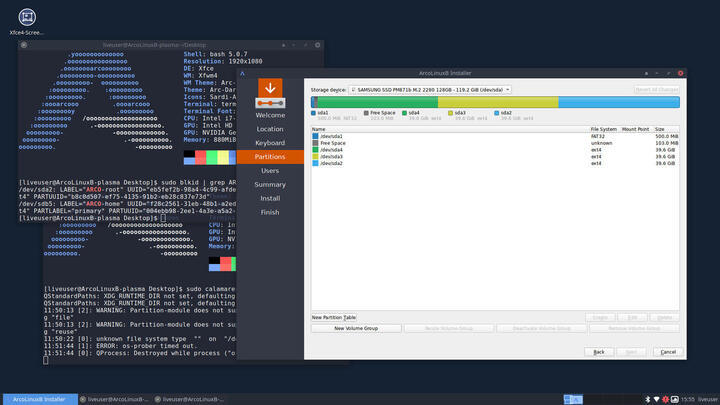Click the unknown file system cell
Viewport: 720px width, 405px height.
click(602, 143)
